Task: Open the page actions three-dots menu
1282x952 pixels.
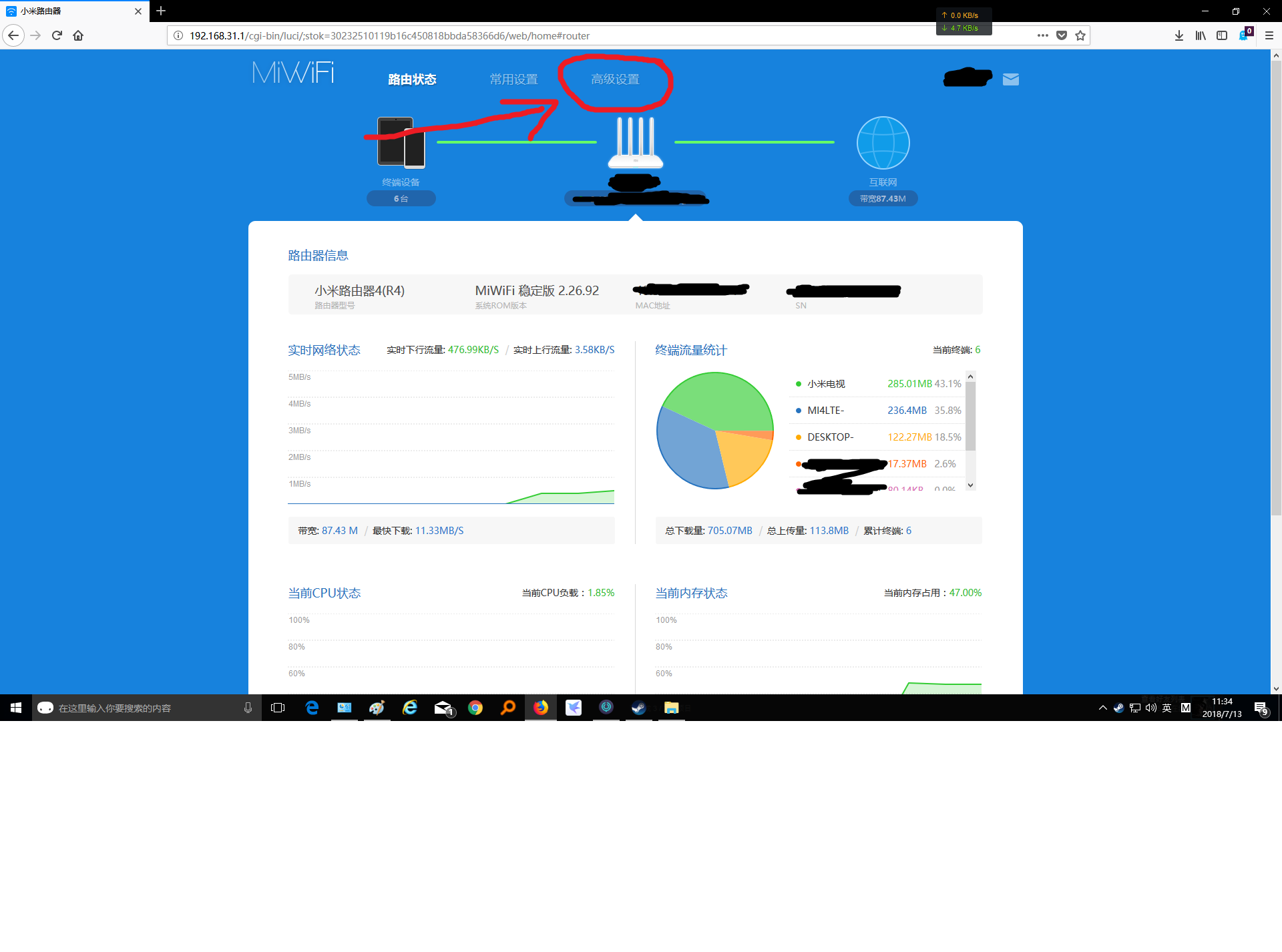Action: pos(1042,35)
